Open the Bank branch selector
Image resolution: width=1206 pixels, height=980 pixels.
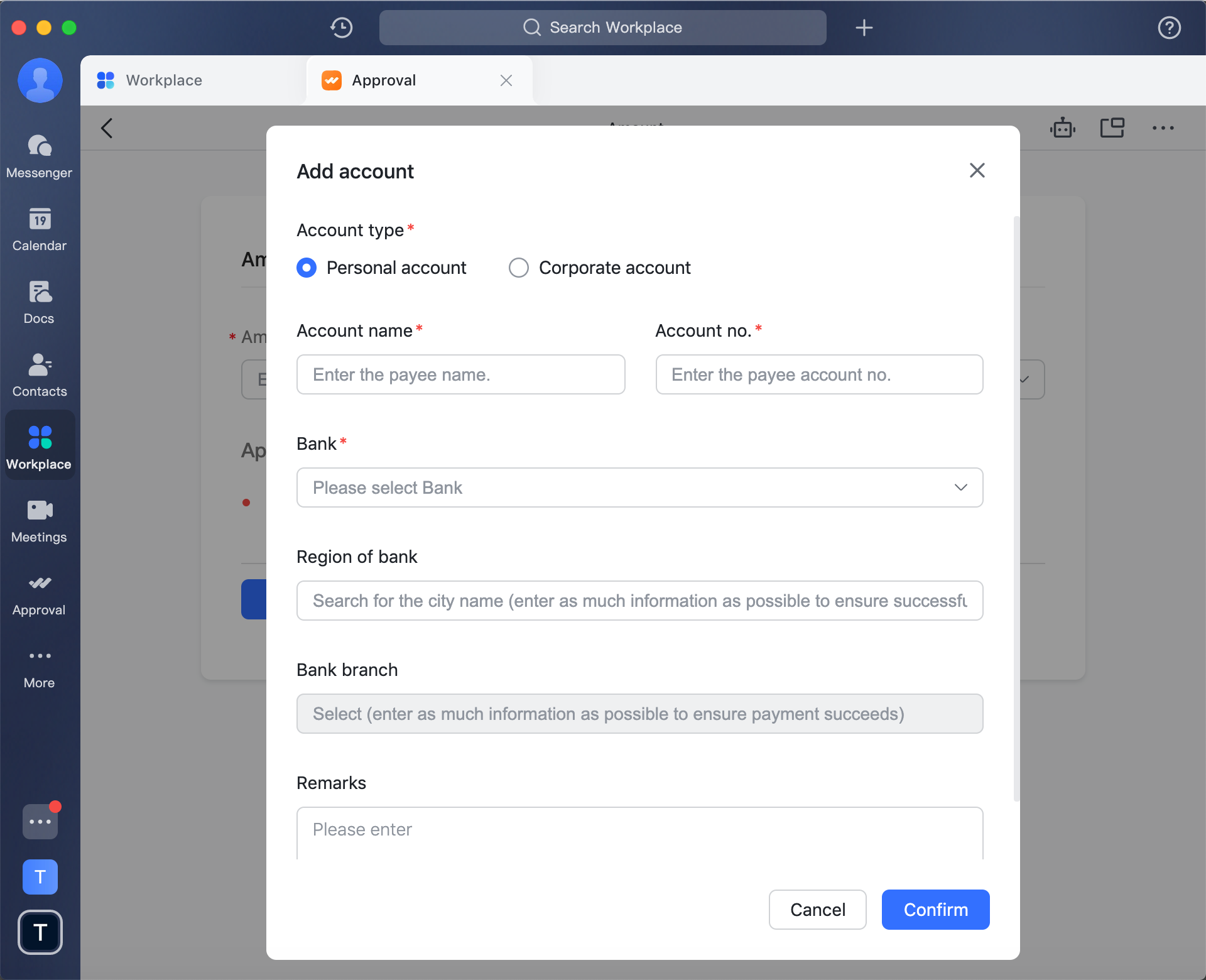[639, 714]
